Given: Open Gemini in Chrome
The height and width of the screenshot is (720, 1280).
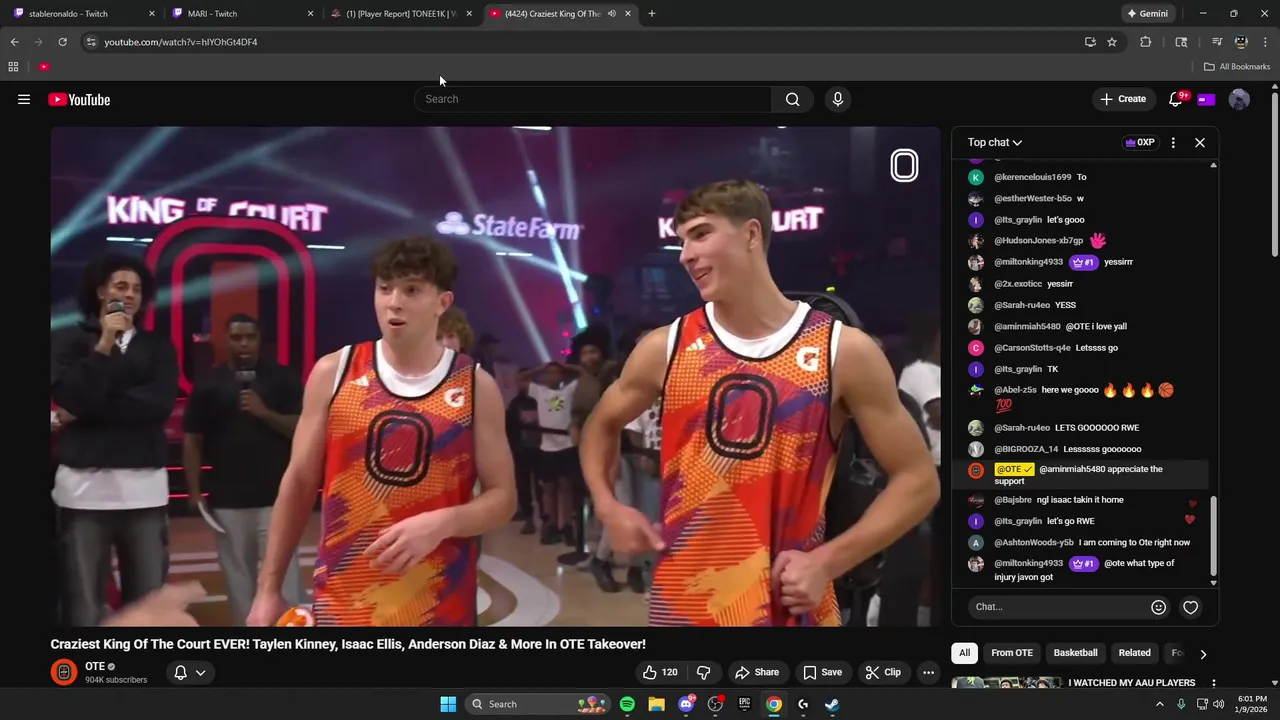Looking at the screenshot, I should click(x=1147, y=14).
